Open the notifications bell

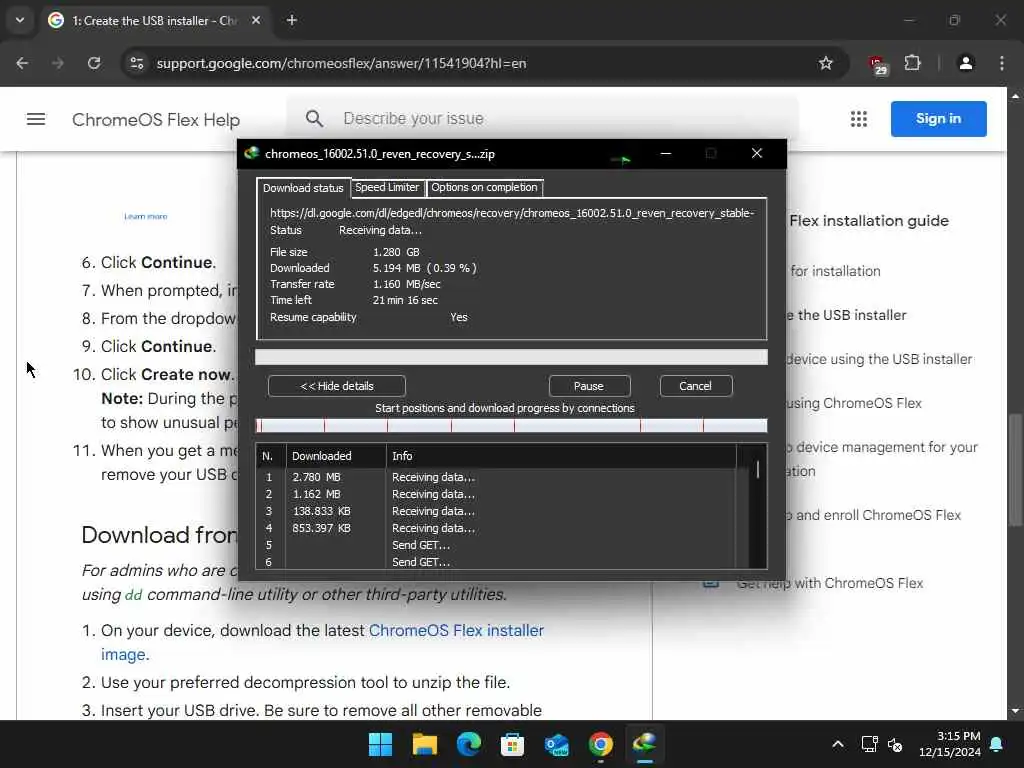pos(997,744)
